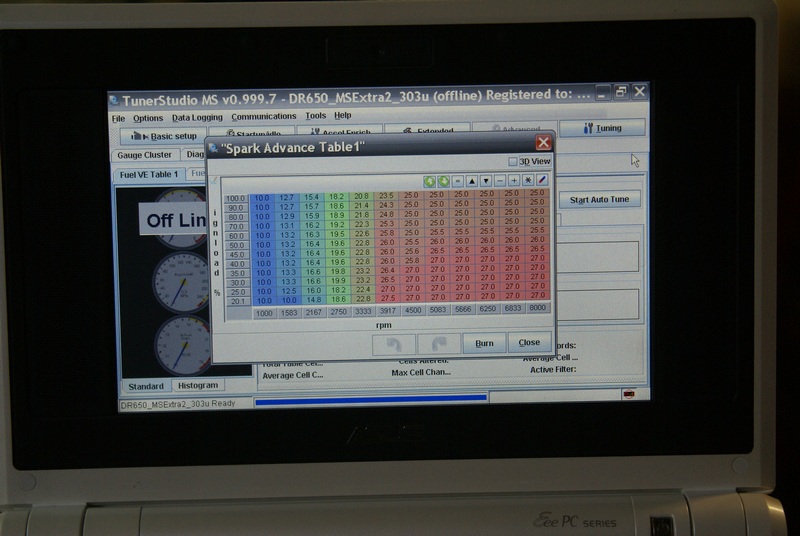
Task: Select rpm bin 6250 header cell
Action: point(488,309)
